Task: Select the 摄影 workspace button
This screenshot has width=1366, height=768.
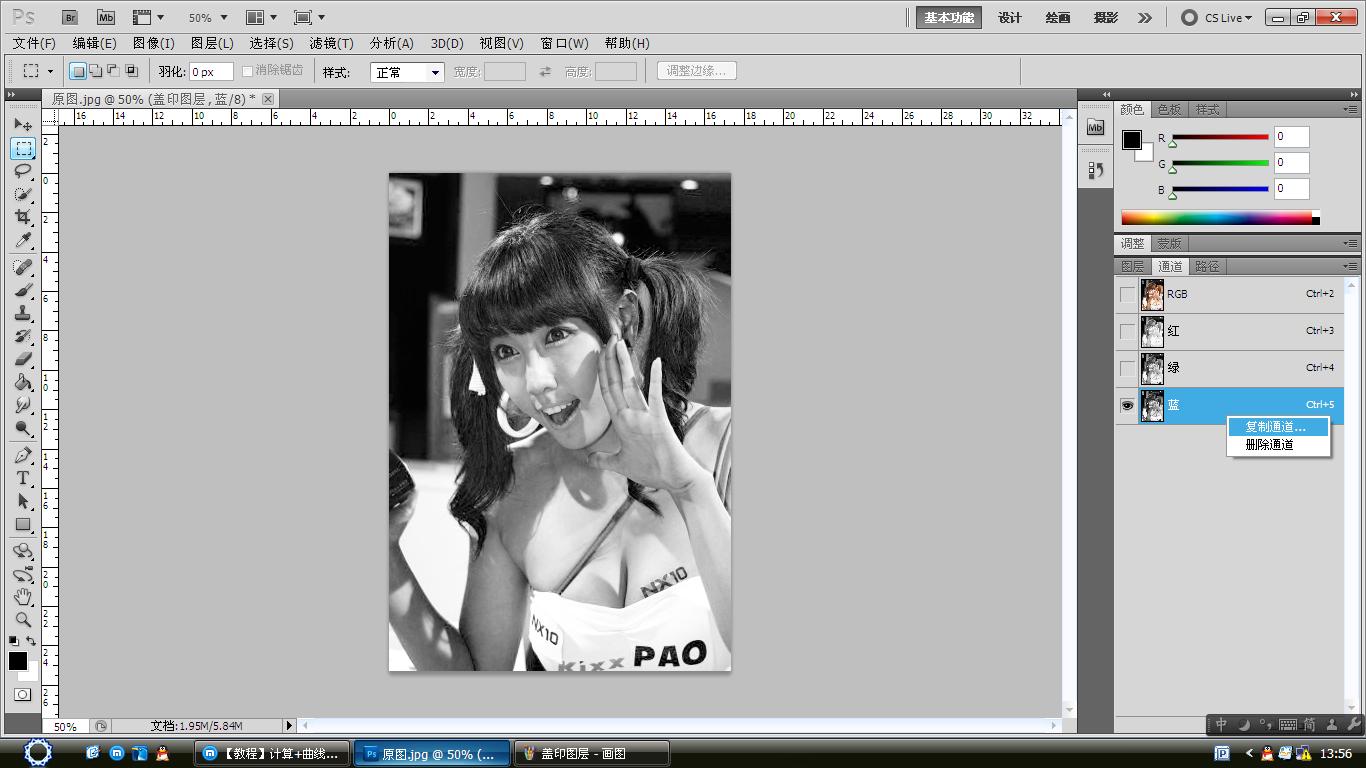Action: tap(1105, 17)
